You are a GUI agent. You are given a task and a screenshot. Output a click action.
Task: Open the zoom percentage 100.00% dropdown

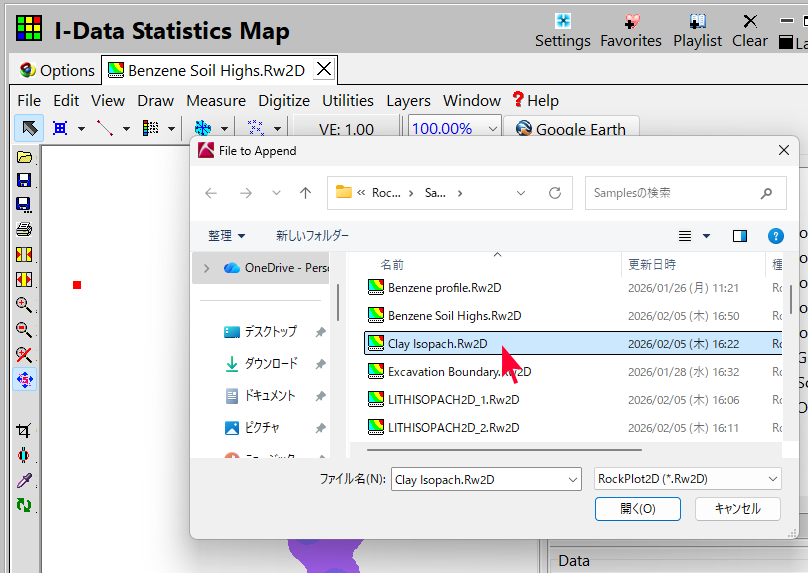(492, 129)
